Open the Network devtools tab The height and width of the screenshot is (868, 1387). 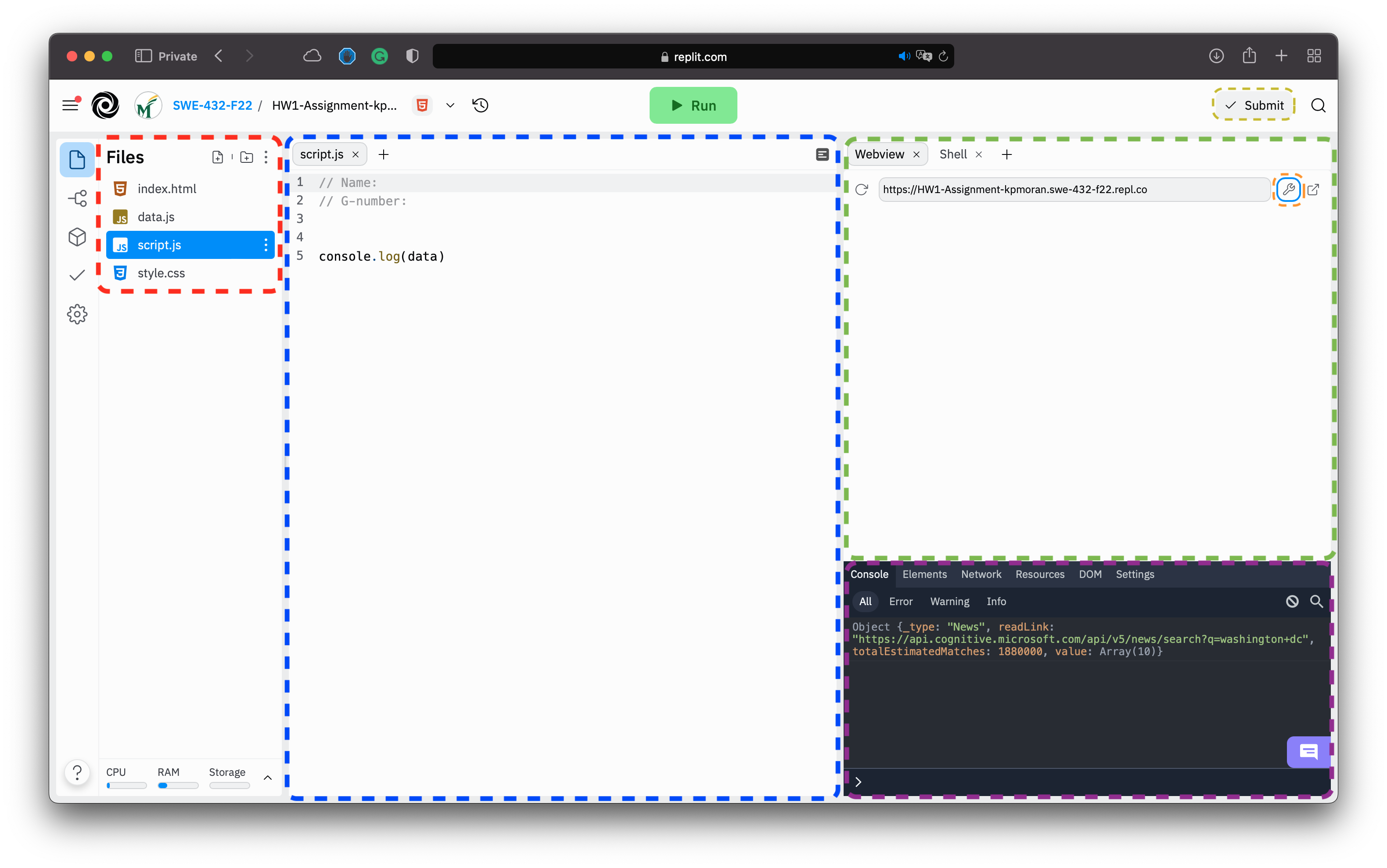981,574
